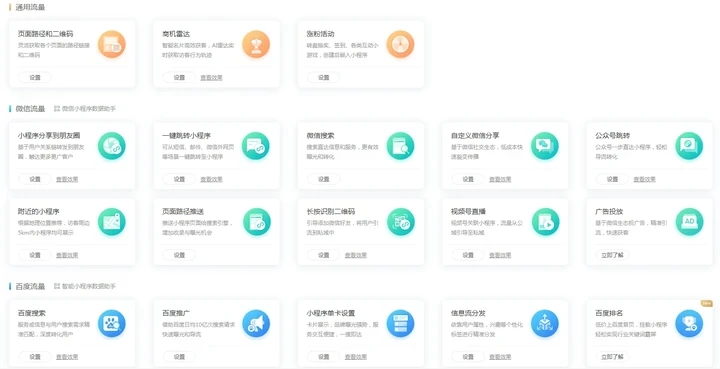Click 设置 under 小程序分享到朋友圈
This screenshot has width=720, height=369.
(x=35, y=179)
